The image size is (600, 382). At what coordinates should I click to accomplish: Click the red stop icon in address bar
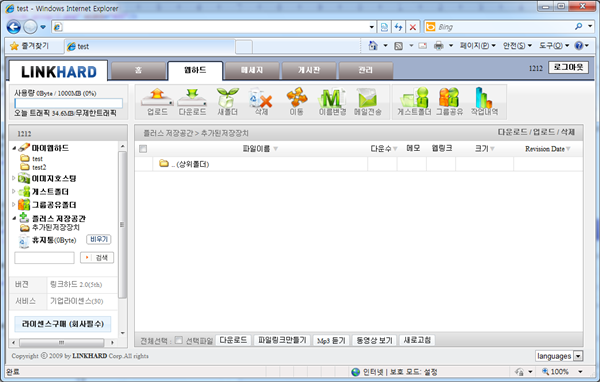tap(412, 27)
